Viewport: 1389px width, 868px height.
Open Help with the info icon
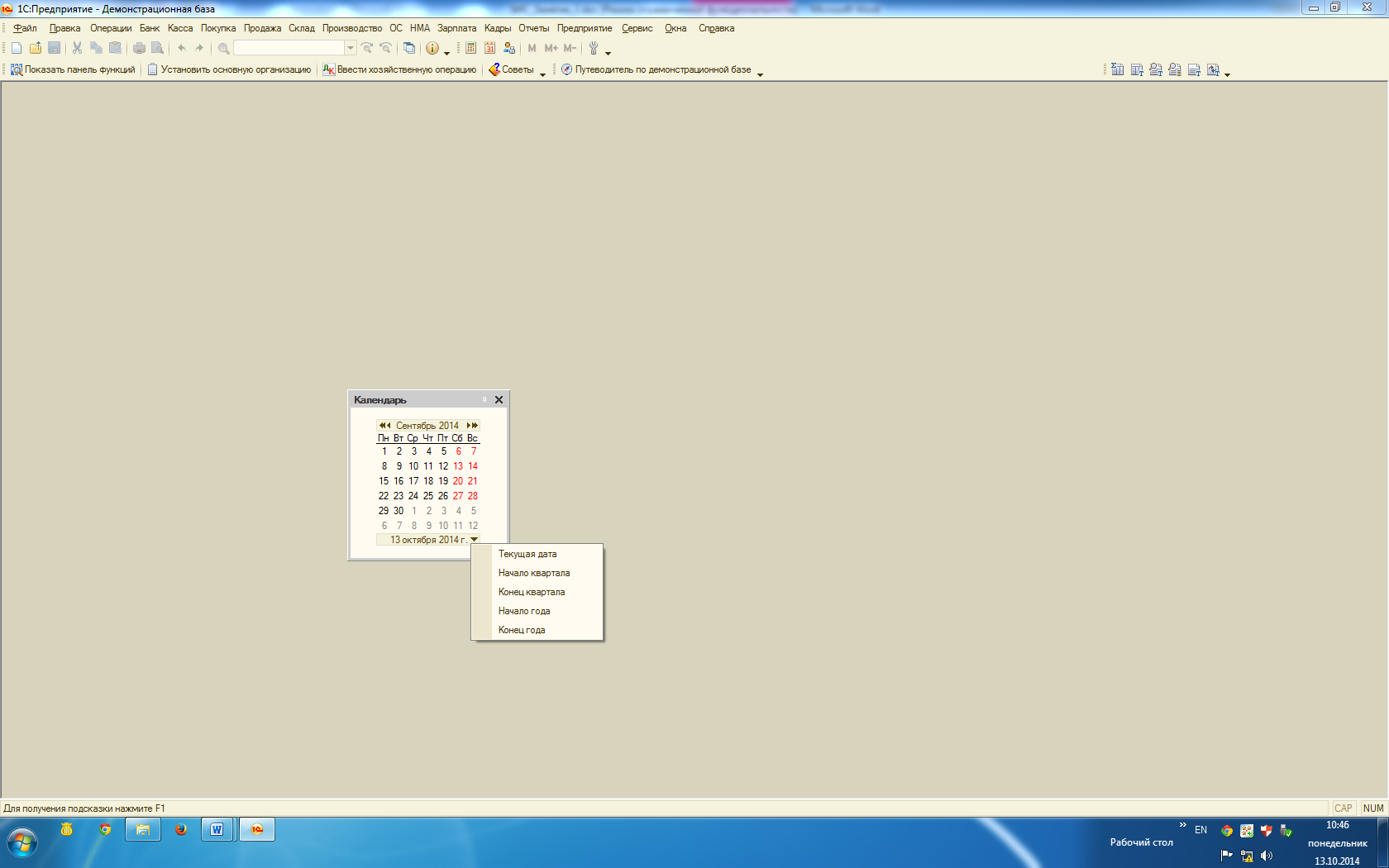click(x=432, y=48)
